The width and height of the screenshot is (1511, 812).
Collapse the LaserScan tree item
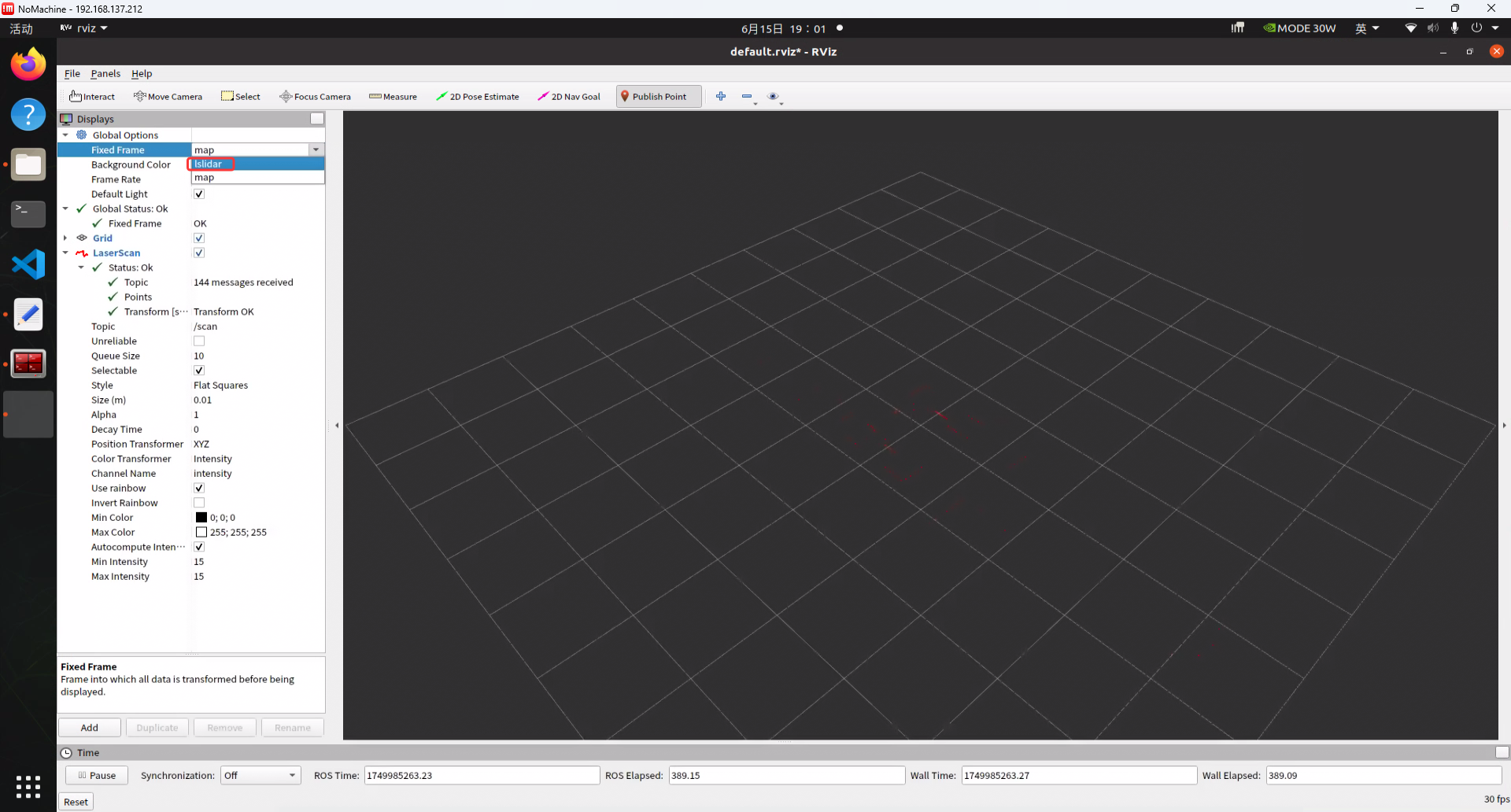[65, 253]
